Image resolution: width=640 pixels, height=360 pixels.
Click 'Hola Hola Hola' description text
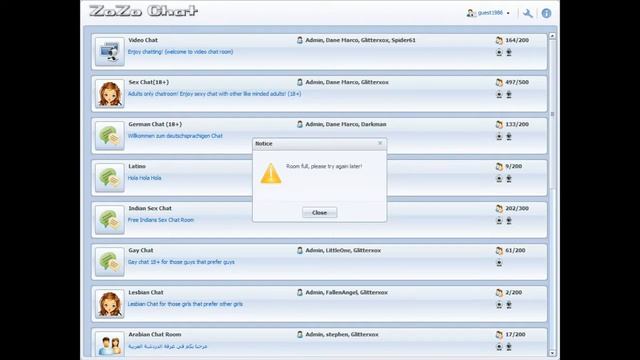(x=144, y=178)
